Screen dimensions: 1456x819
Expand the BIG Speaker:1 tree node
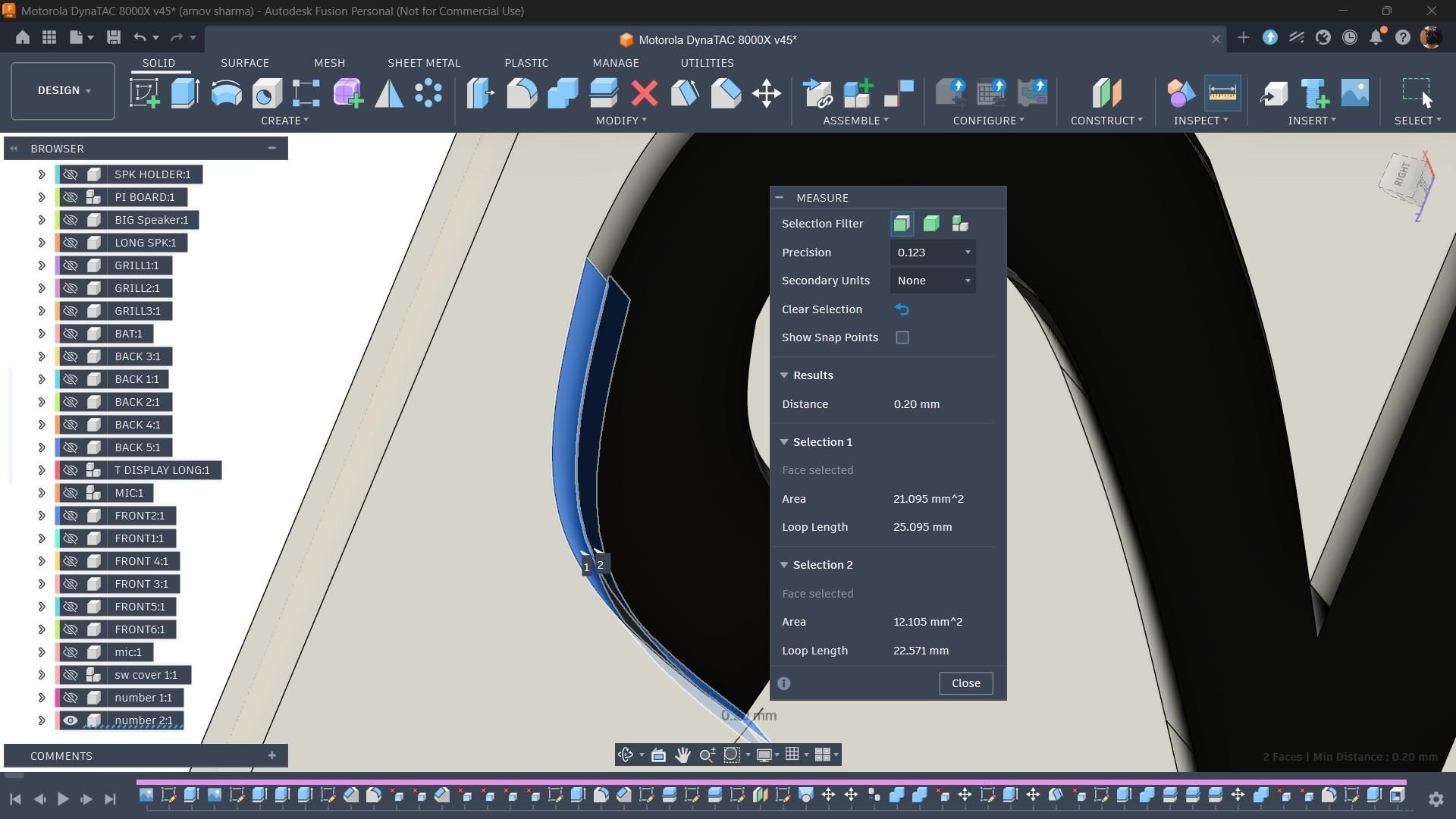(x=42, y=220)
